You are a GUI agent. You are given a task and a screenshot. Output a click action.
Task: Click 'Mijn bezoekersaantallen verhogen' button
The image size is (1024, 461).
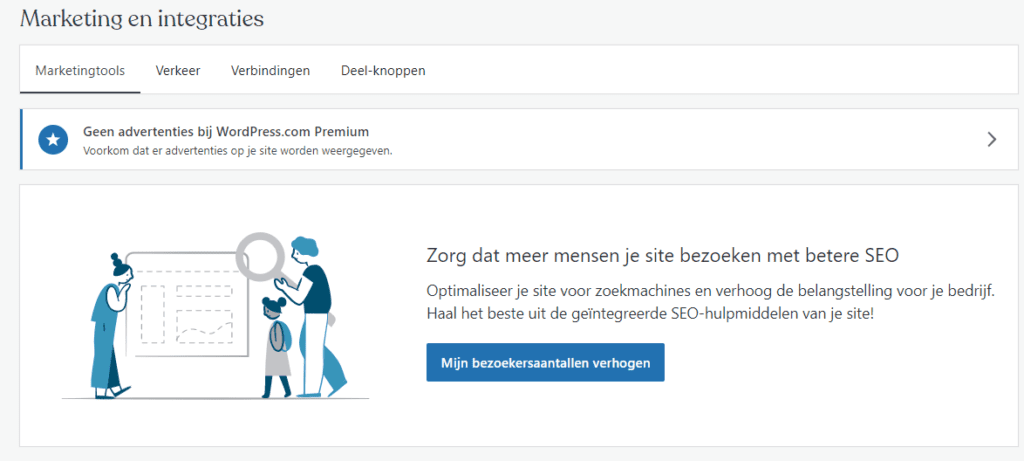[545, 362]
